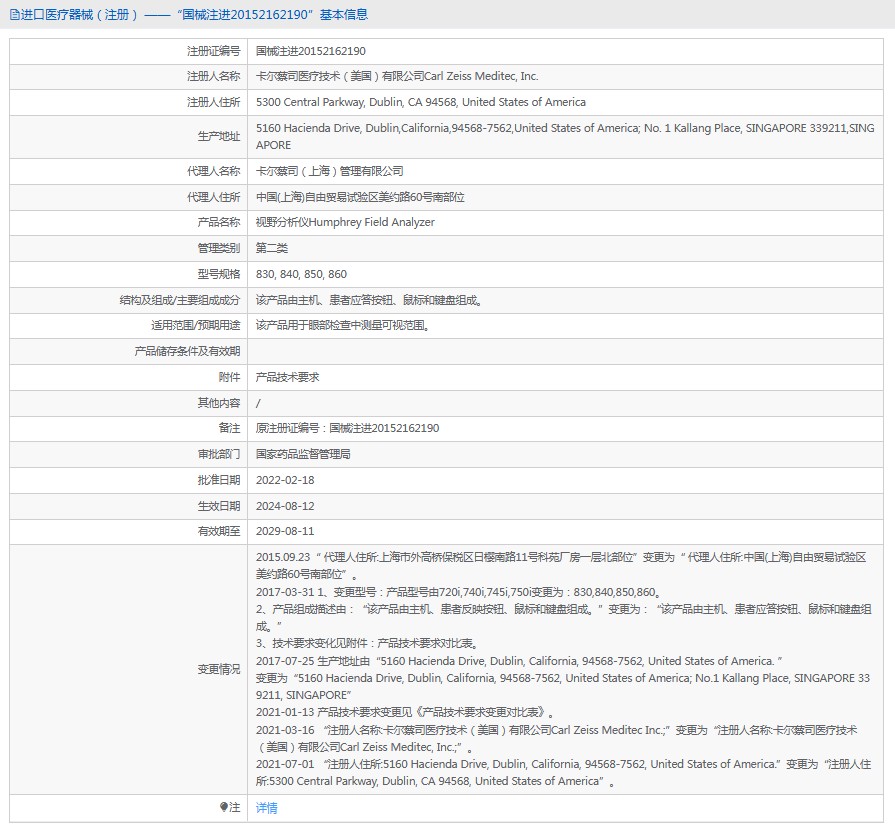Click the 批准日期 label
895x831 pixels.
click(x=219, y=481)
